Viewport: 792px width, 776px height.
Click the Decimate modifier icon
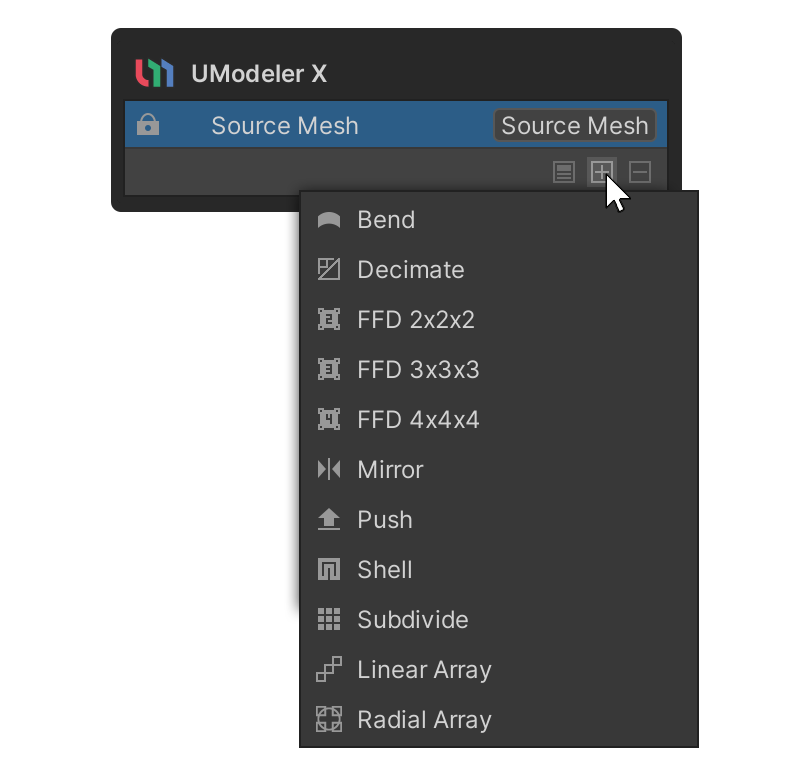329,269
